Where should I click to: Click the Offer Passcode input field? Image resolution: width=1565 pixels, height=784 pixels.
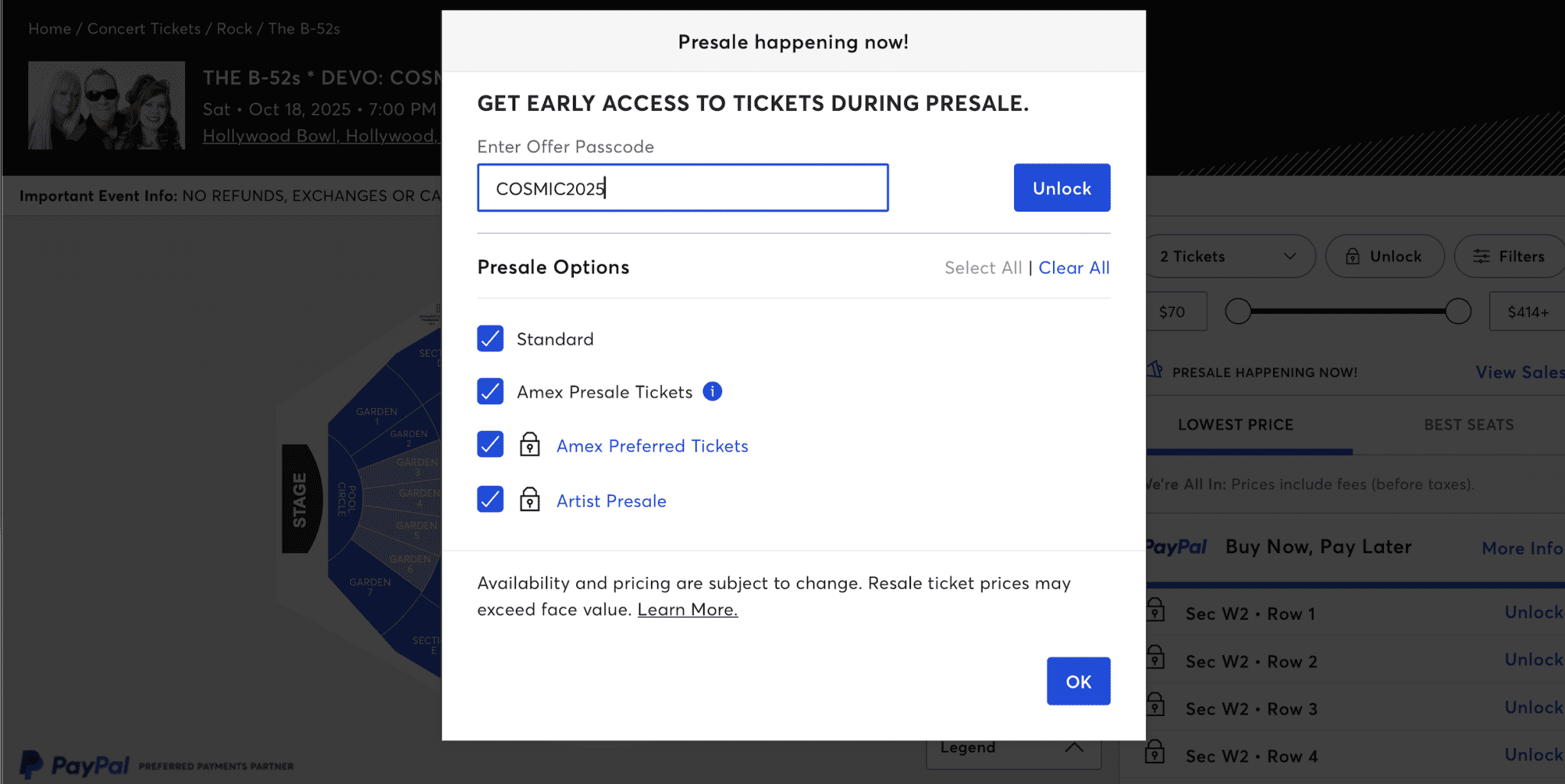[682, 188]
